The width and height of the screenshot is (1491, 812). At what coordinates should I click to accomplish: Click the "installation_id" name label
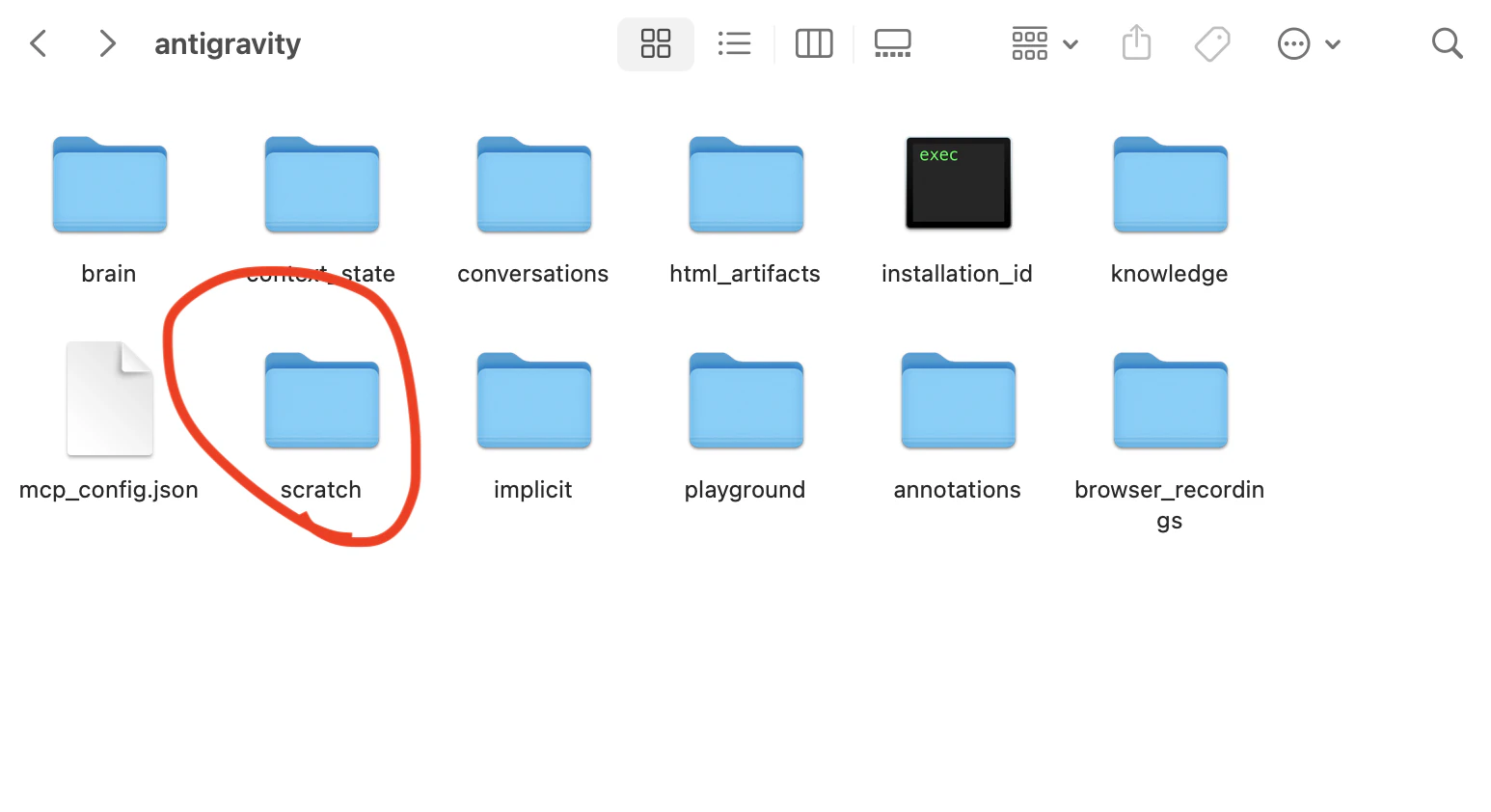(958, 274)
